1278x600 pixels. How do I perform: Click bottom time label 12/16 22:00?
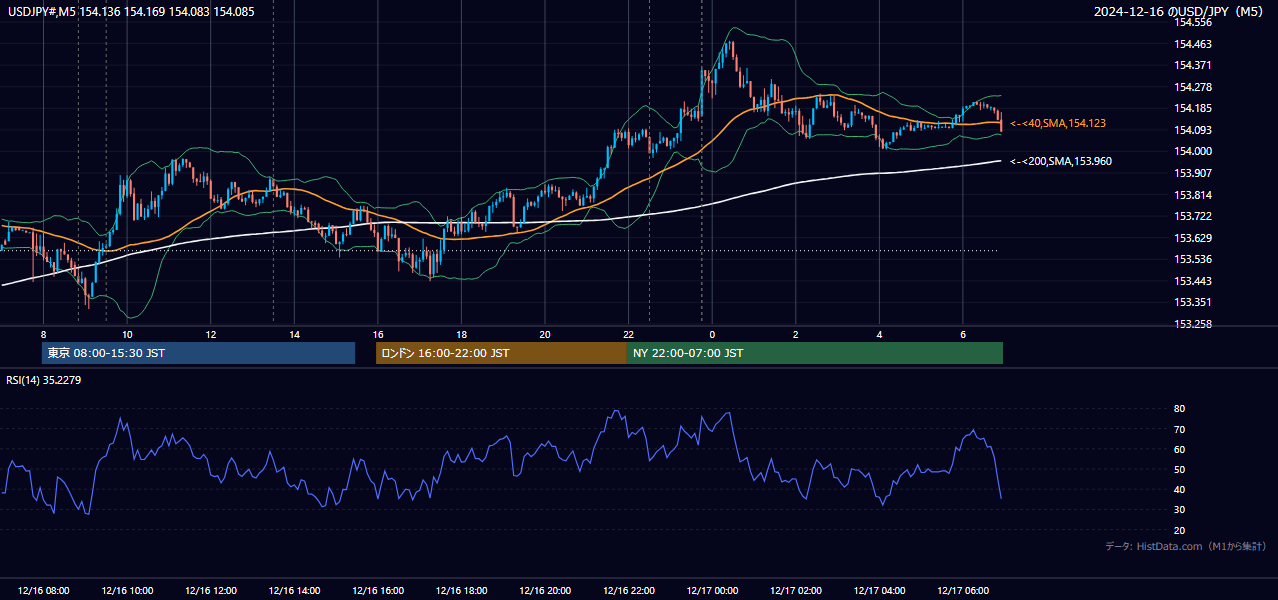[x=629, y=591]
